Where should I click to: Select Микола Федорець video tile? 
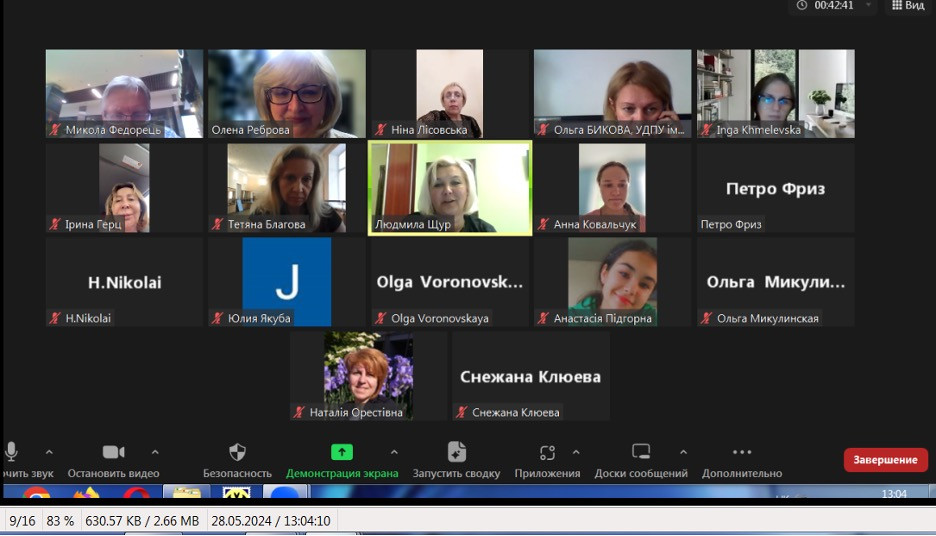[124, 94]
